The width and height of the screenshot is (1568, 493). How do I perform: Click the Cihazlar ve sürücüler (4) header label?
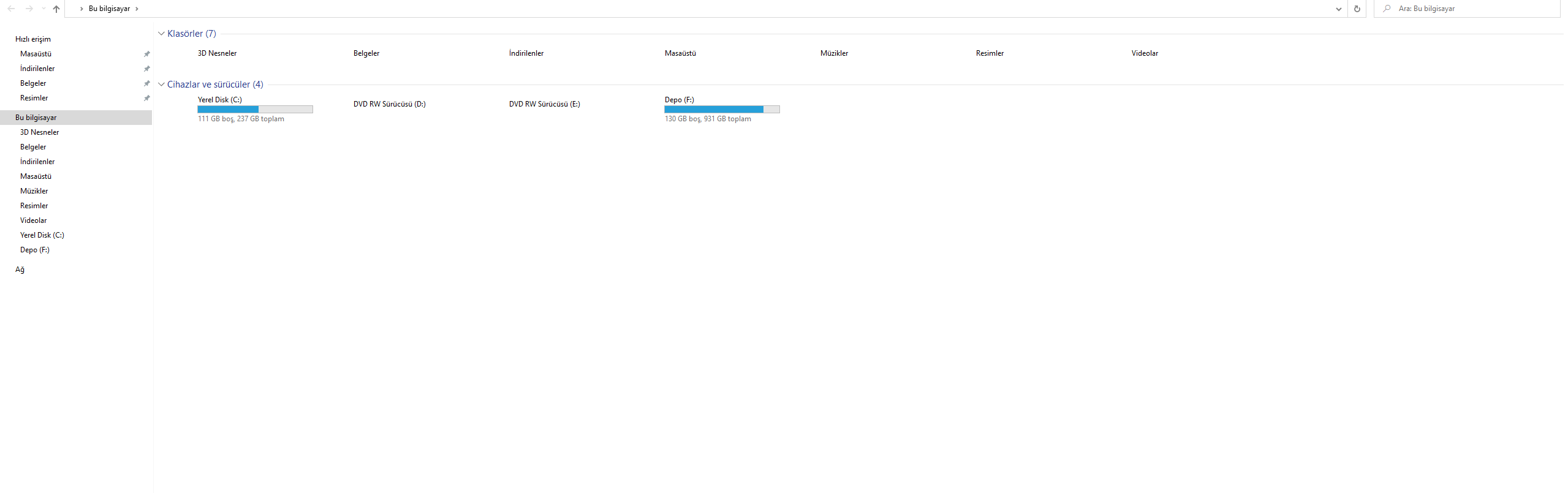click(215, 85)
